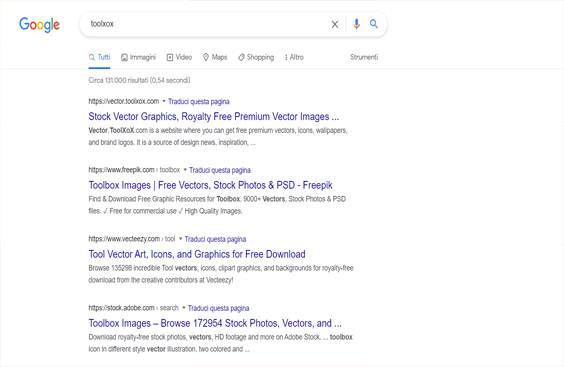
Task: Click the Circa 131.000 risultati text
Action: 139,80
